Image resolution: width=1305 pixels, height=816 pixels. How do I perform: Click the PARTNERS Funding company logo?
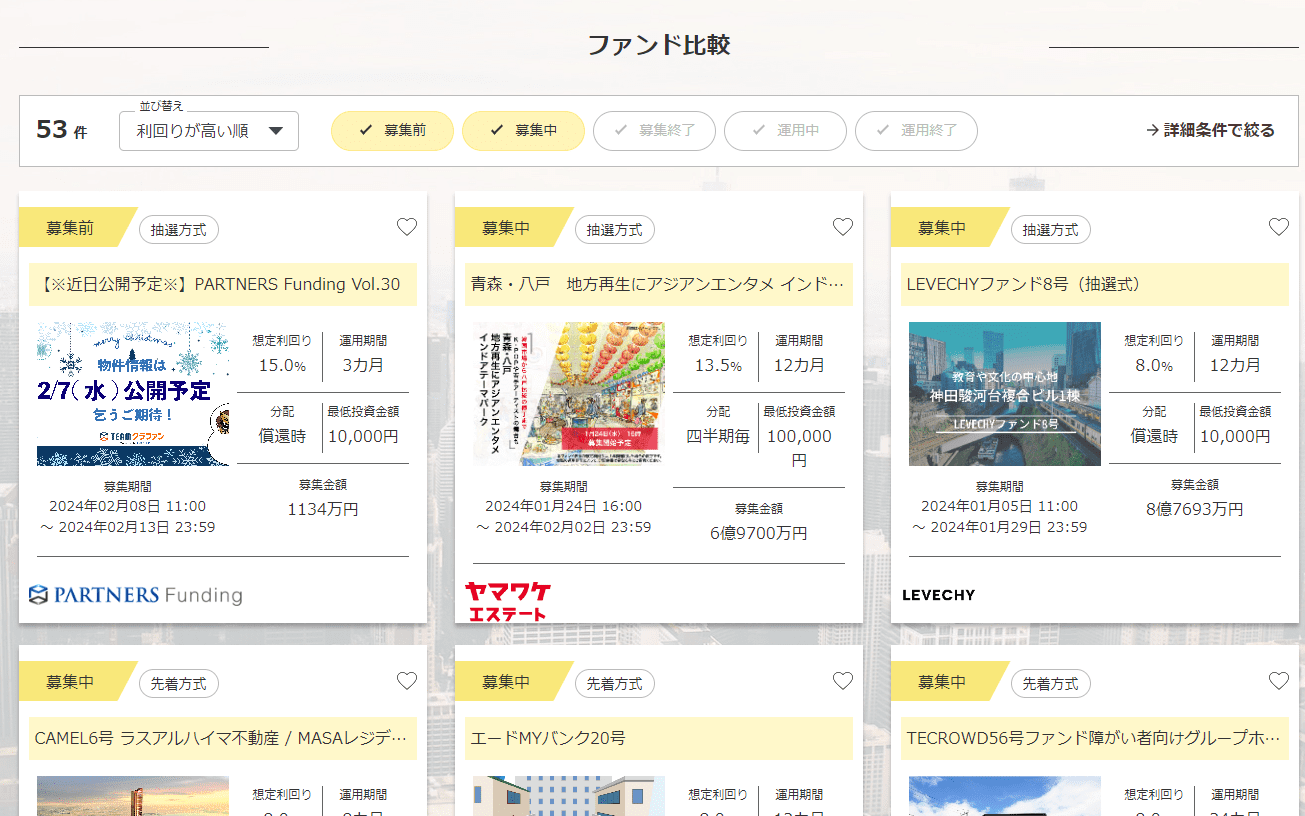(x=136, y=595)
